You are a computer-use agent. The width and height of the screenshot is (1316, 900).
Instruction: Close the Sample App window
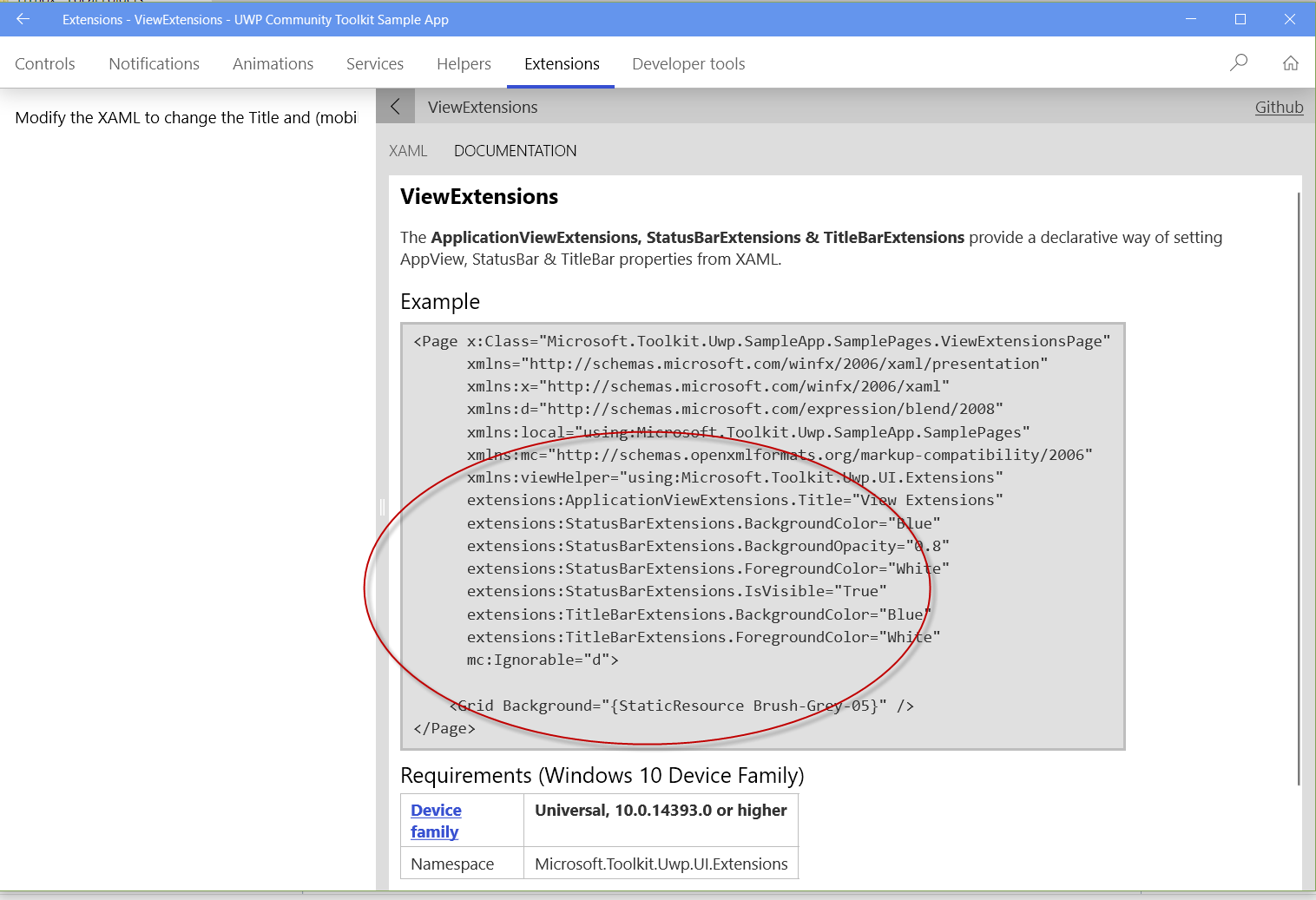click(x=1290, y=19)
